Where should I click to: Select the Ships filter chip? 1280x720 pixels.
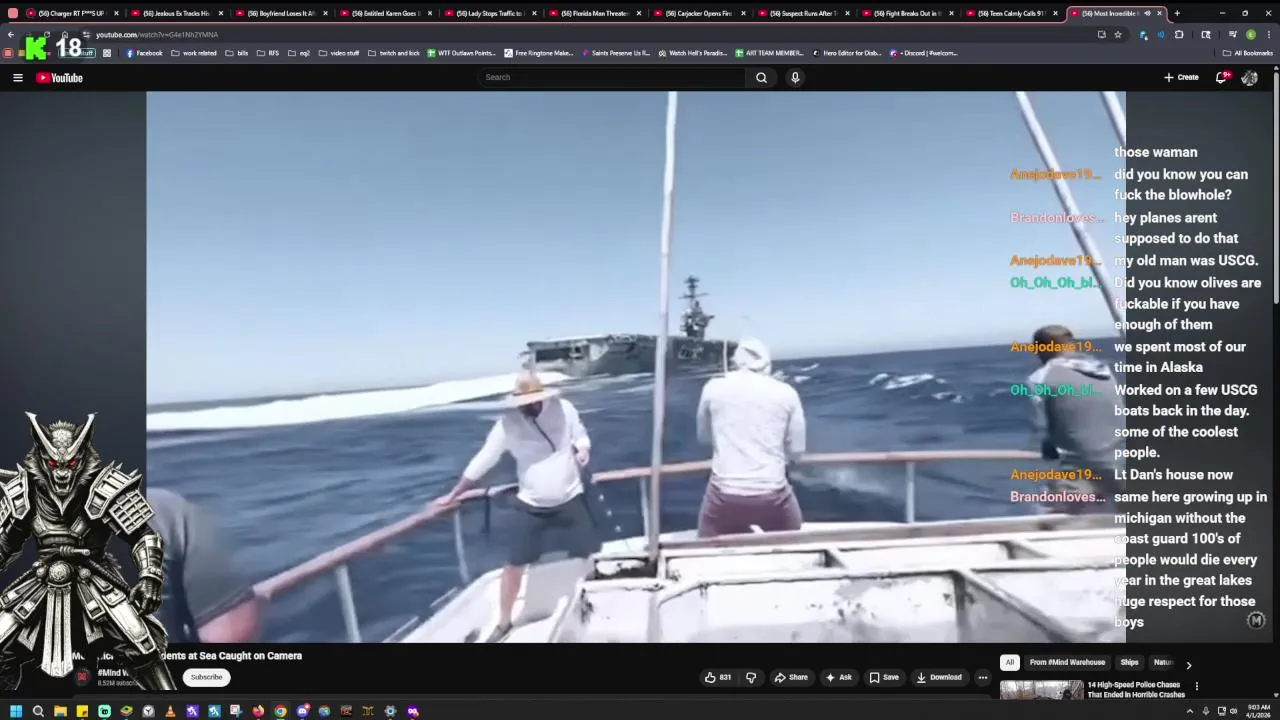coord(1129,662)
